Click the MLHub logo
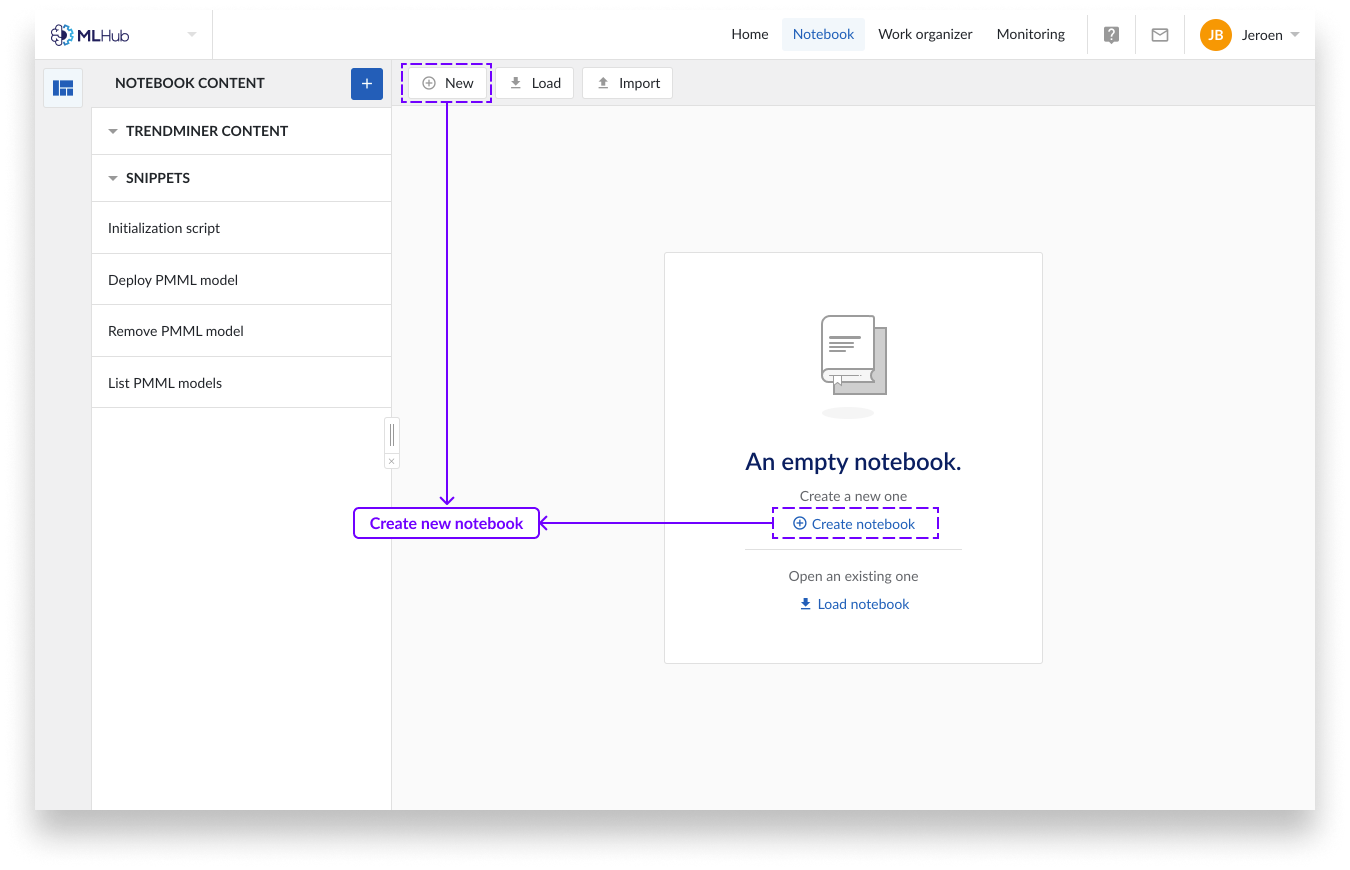The height and width of the screenshot is (870, 1350). [90, 35]
